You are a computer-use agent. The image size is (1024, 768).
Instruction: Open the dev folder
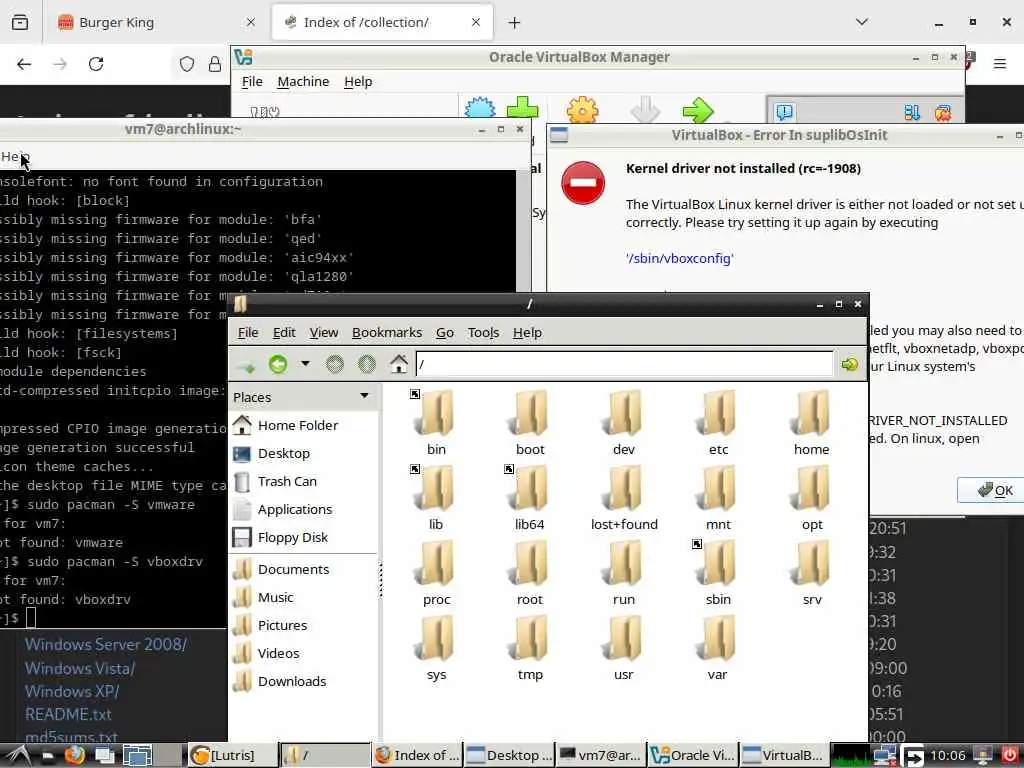coord(624,414)
